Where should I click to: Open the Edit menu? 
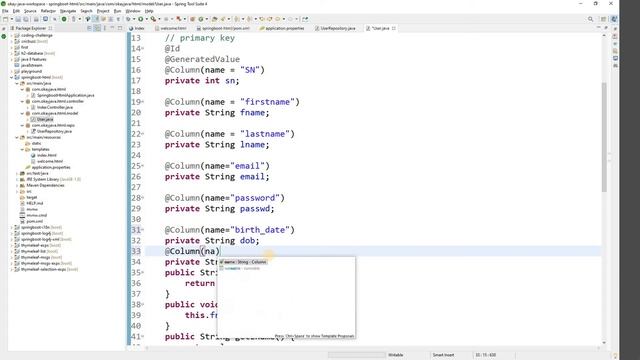point(16,11)
